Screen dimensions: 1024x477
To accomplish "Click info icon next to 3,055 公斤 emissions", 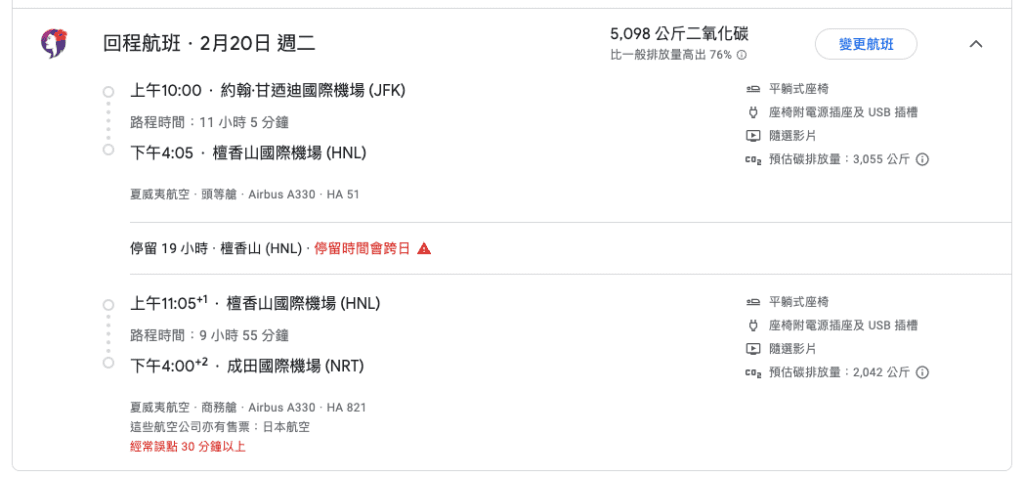I will pyautogui.click(x=922, y=159).
